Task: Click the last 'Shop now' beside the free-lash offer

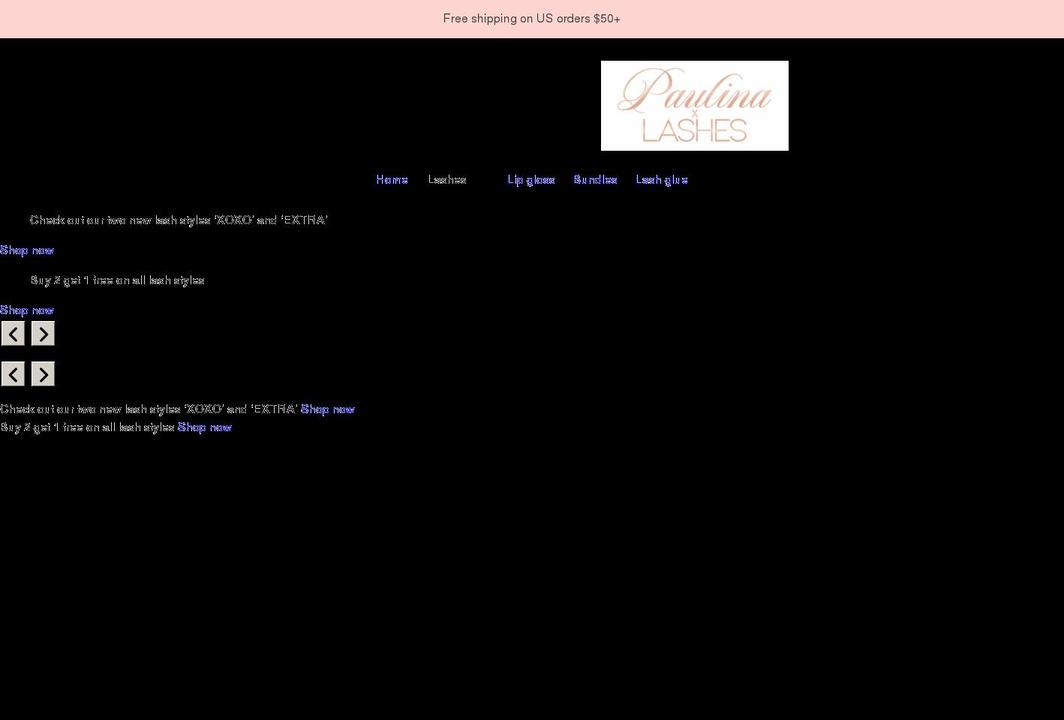Action: click(204, 426)
